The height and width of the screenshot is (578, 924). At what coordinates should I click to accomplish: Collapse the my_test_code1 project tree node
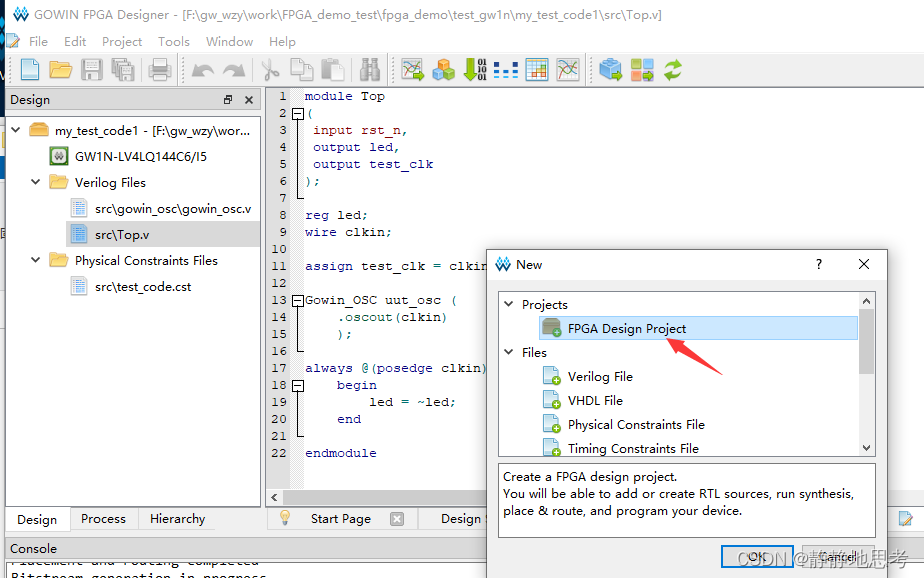coord(16,130)
